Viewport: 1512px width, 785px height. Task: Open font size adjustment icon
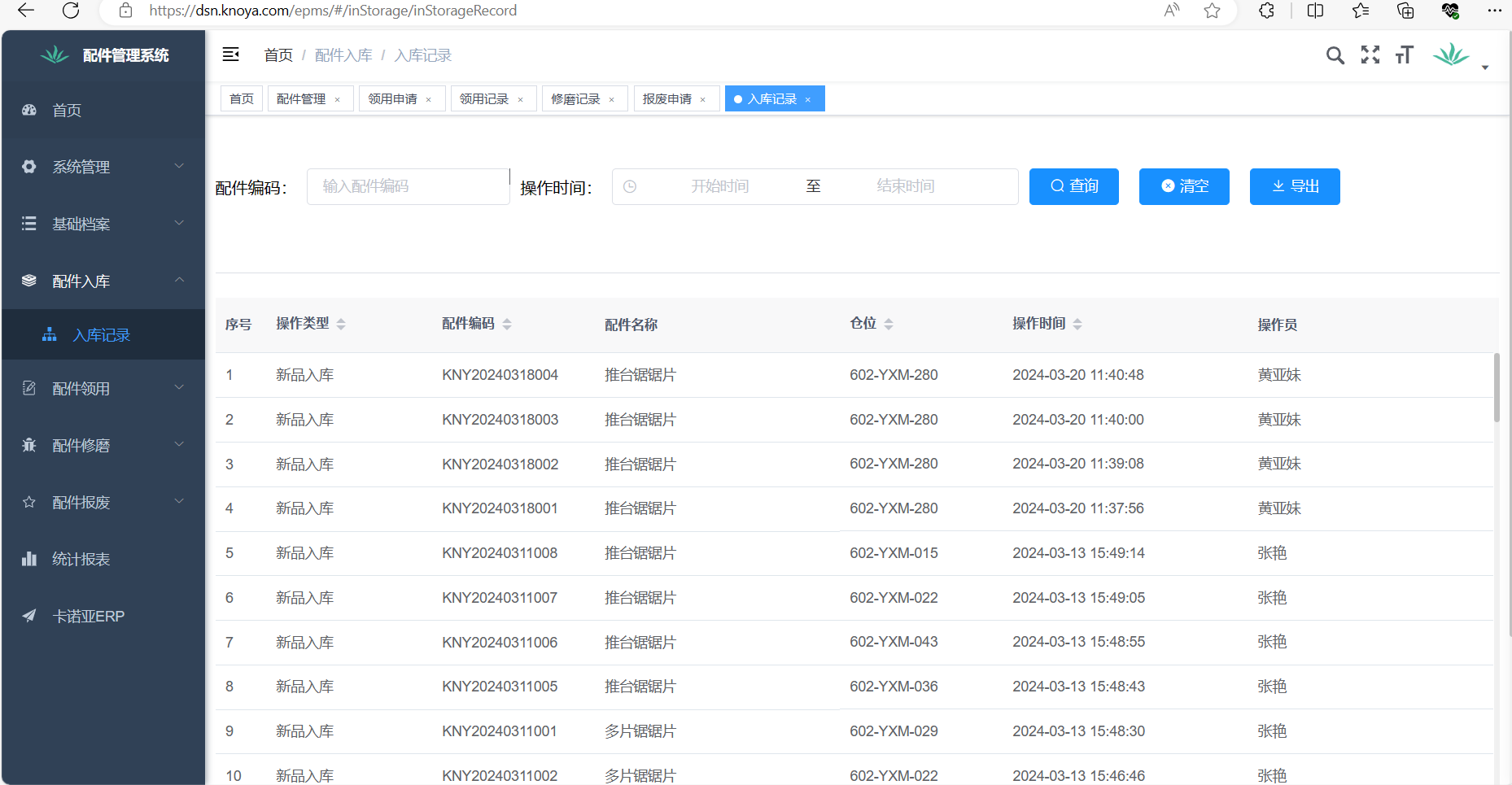tap(1405, 55)
